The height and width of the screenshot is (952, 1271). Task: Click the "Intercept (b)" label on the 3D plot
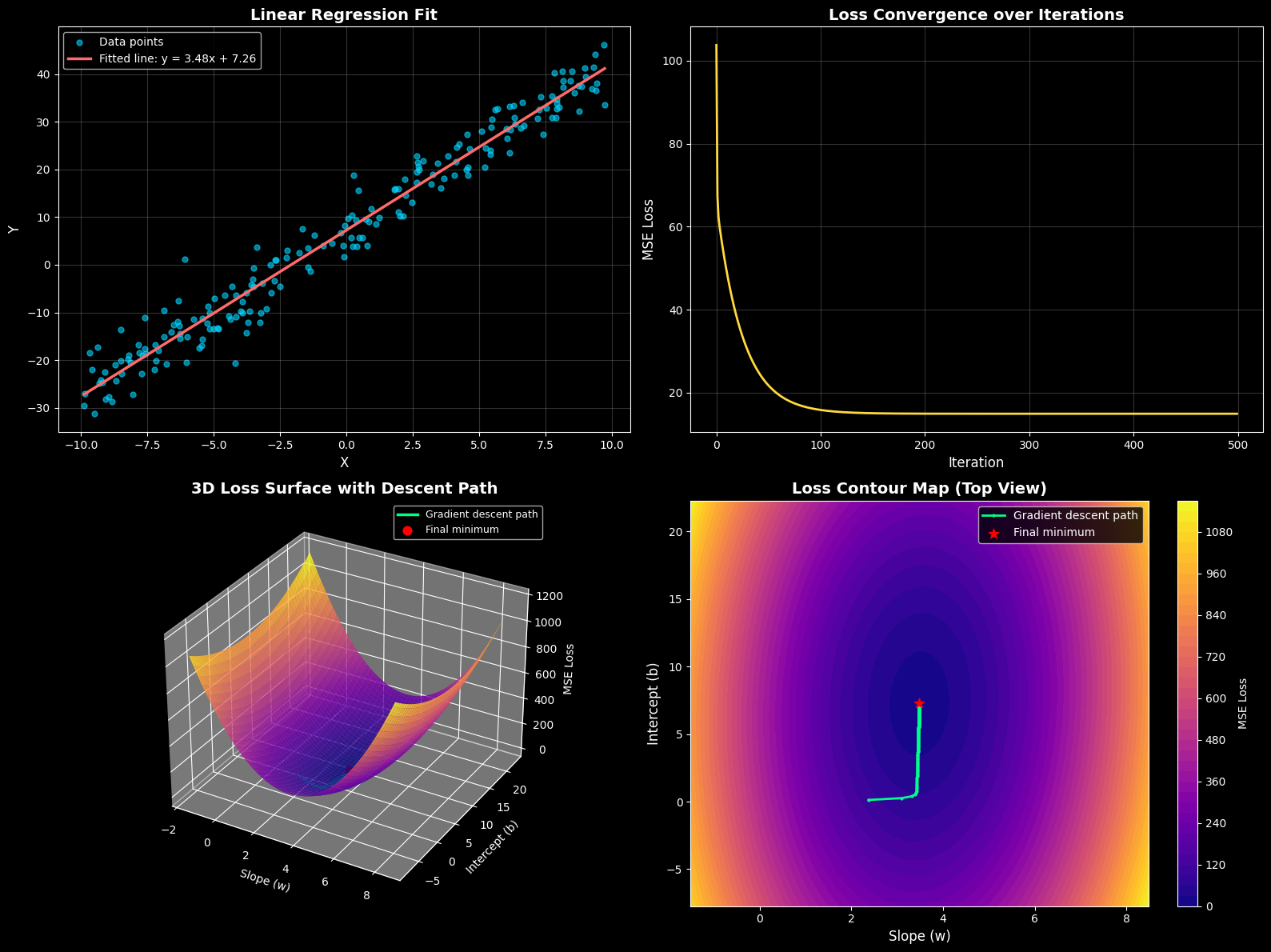[x=492, y=847]
